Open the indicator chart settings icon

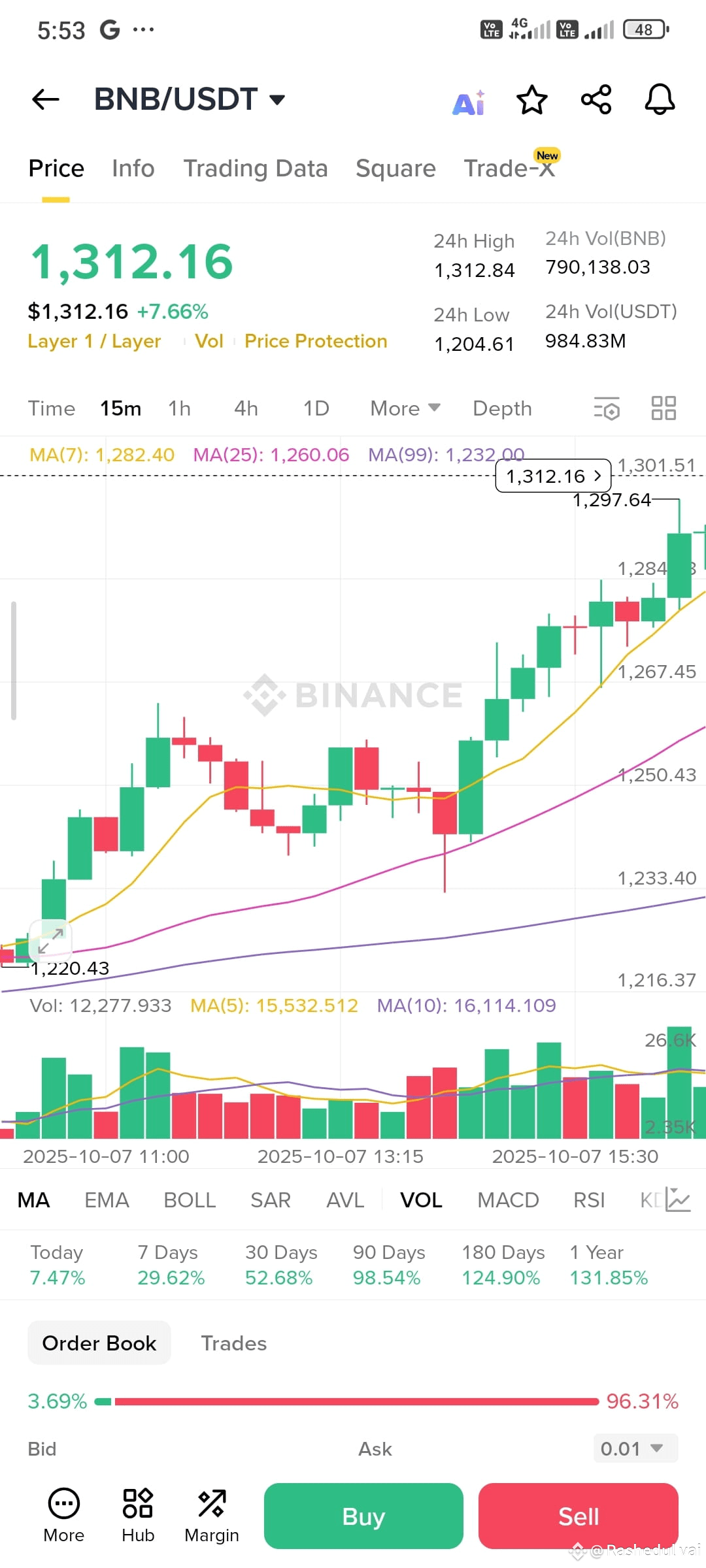coord(678,1200)
